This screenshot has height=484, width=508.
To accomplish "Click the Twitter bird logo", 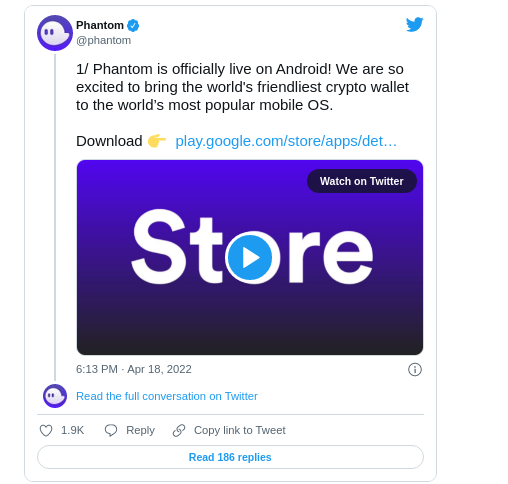I will [x=414, y=25].
